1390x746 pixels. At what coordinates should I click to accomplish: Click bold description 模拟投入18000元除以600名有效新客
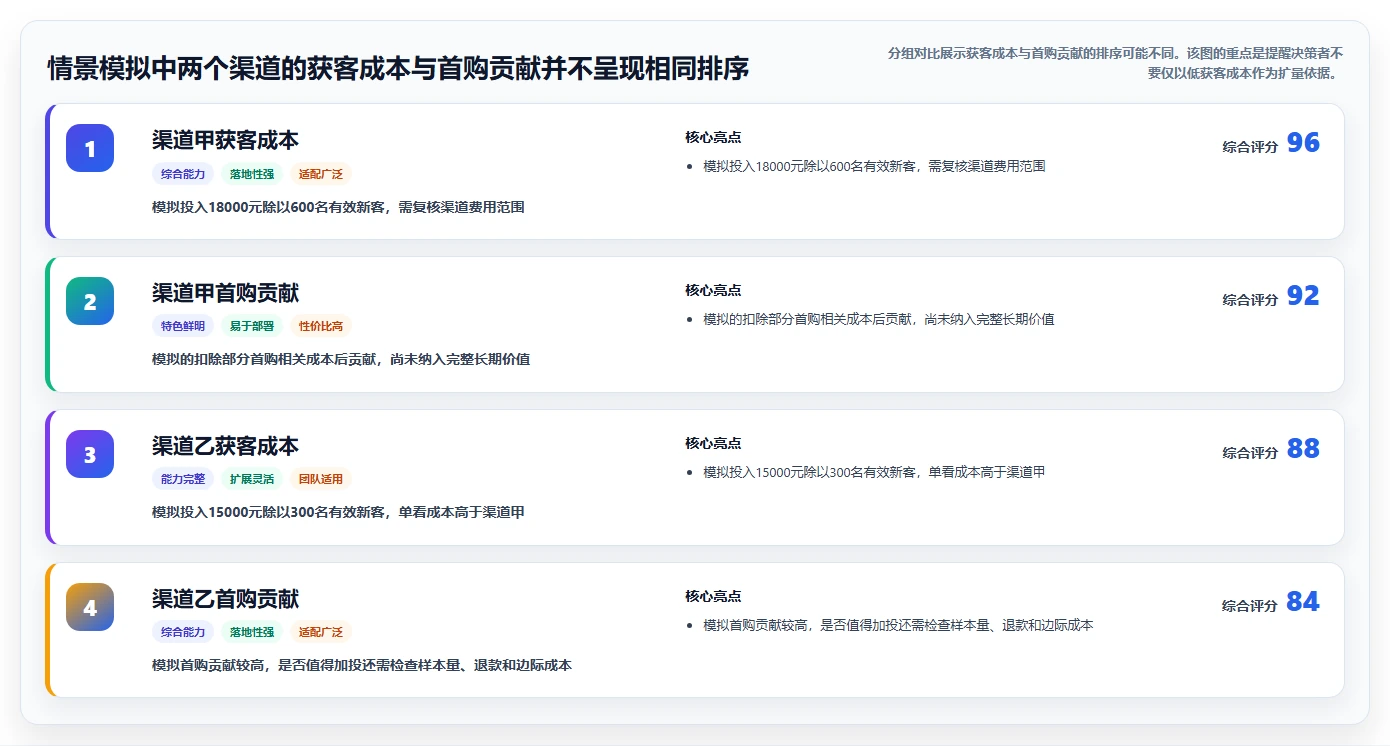tap(338, 207)
